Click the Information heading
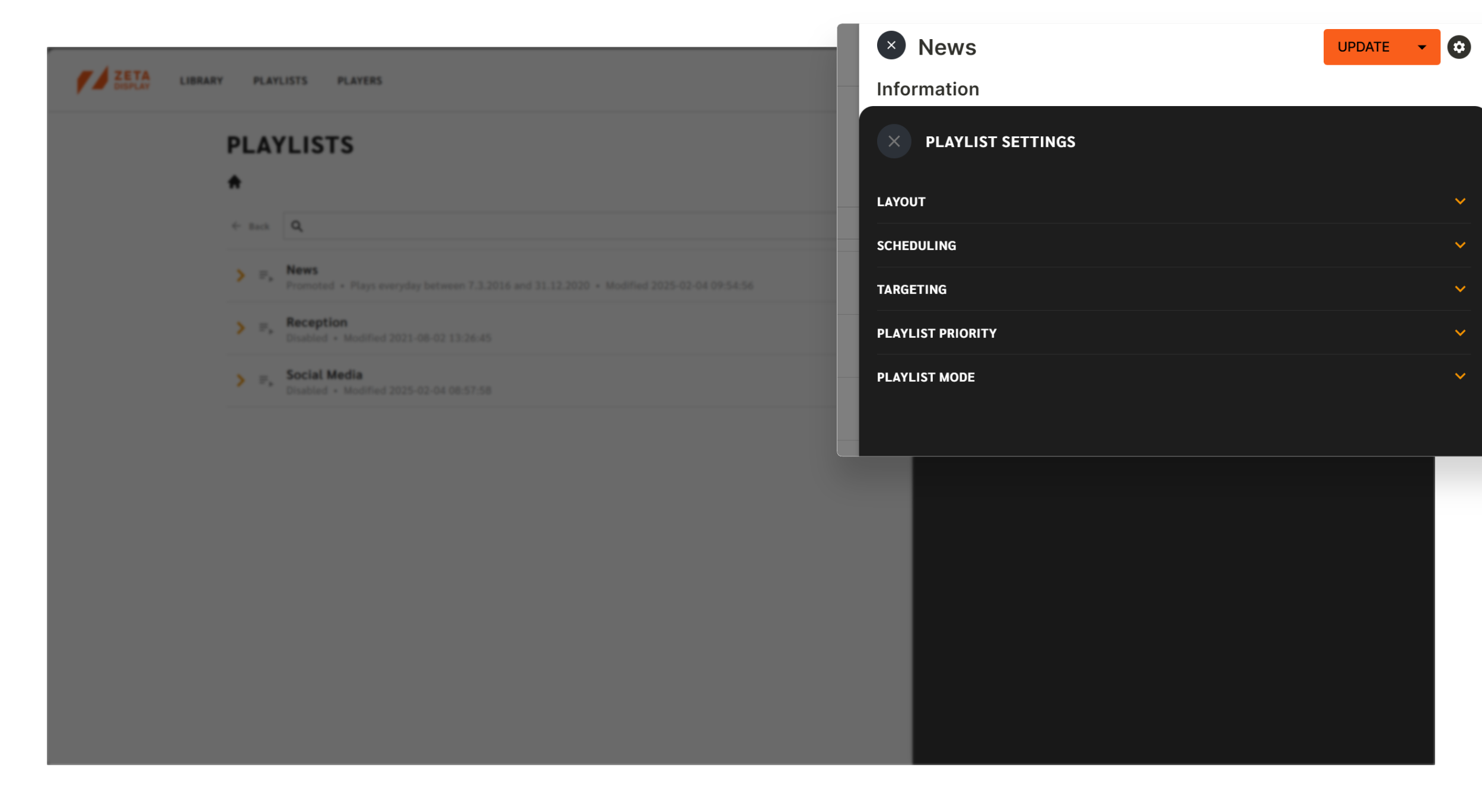The height and width of the screenshot is (812, 1482). pos(928,89)
